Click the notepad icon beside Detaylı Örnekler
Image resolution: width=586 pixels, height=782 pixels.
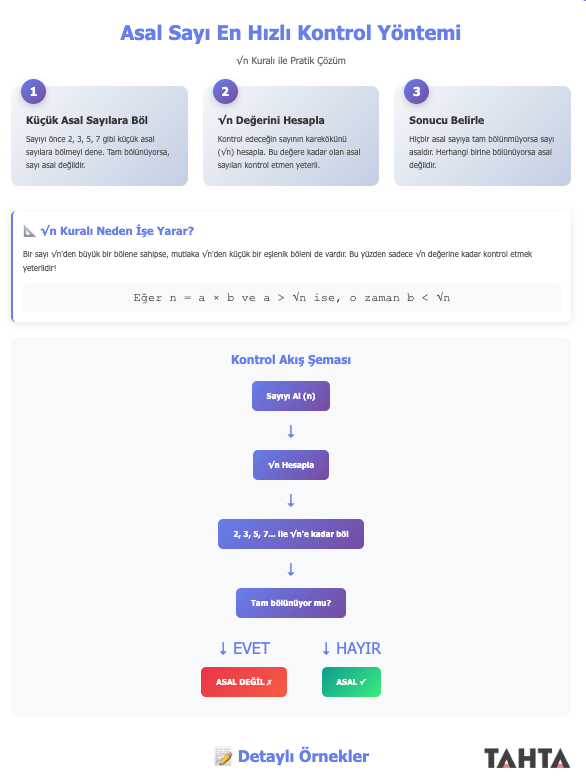pos(223,756)
